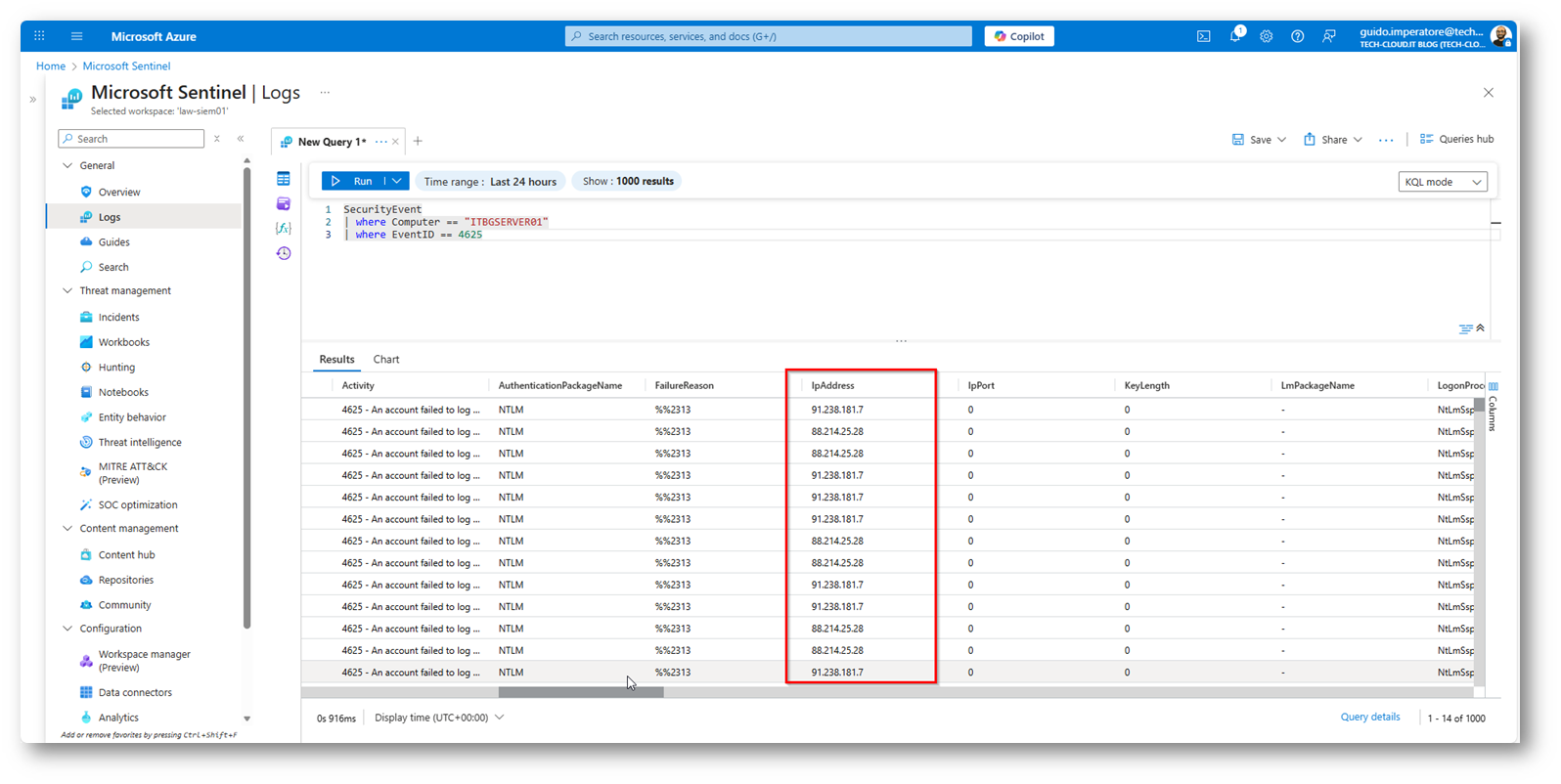
Task: Click the horizontal results scrollbar
Action: pyautogui.click(x=581, y=692)
